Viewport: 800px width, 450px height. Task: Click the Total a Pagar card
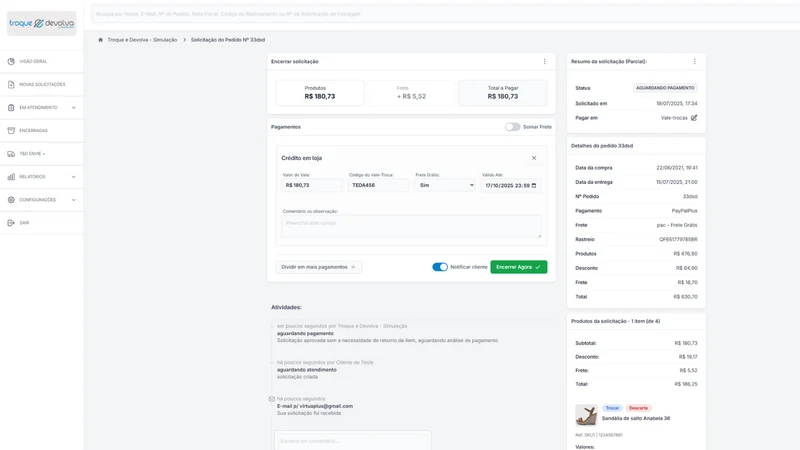tap(503, 93)
